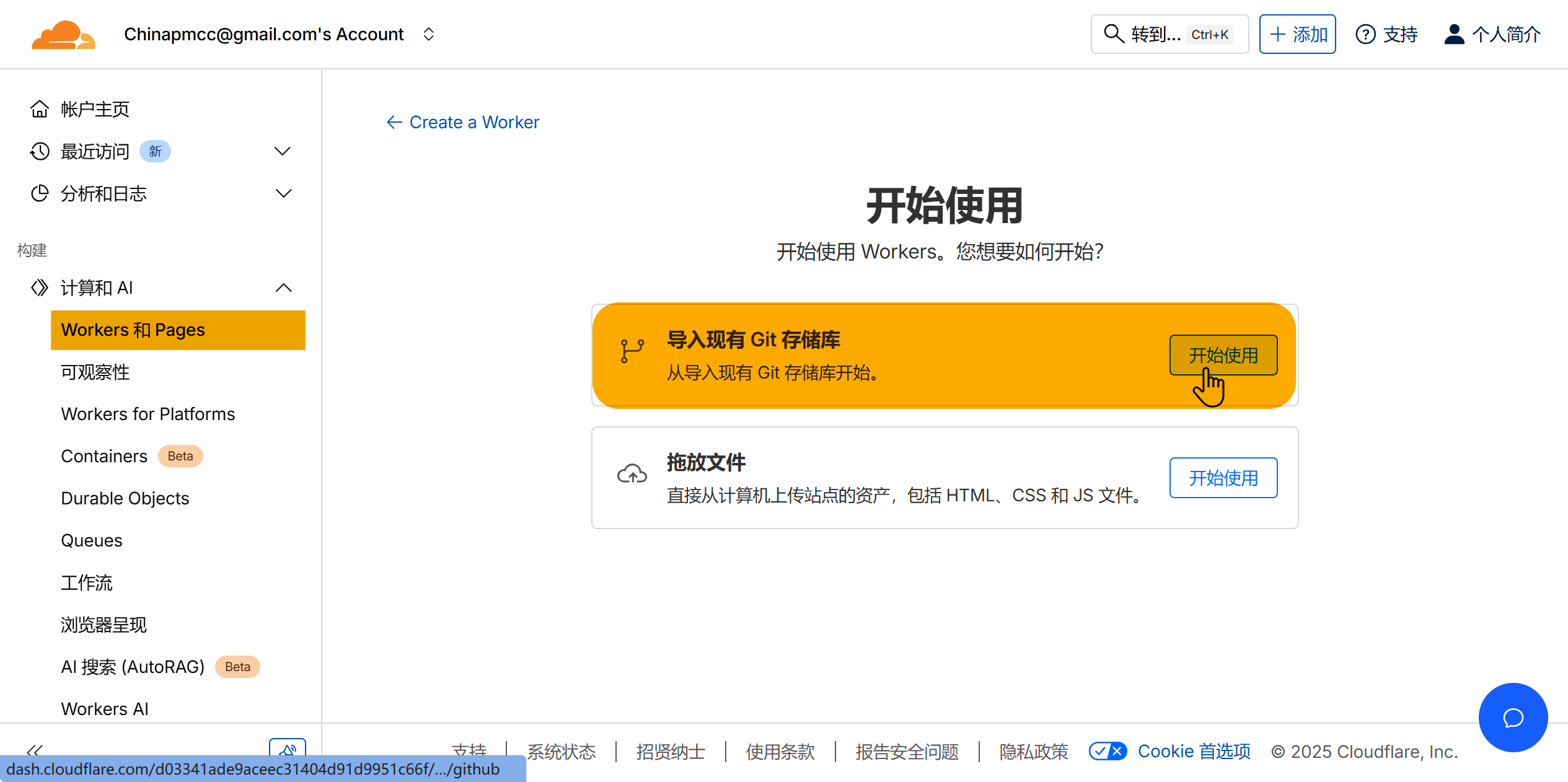Collapse sidebar with double chevron icon

click(35, 750)
